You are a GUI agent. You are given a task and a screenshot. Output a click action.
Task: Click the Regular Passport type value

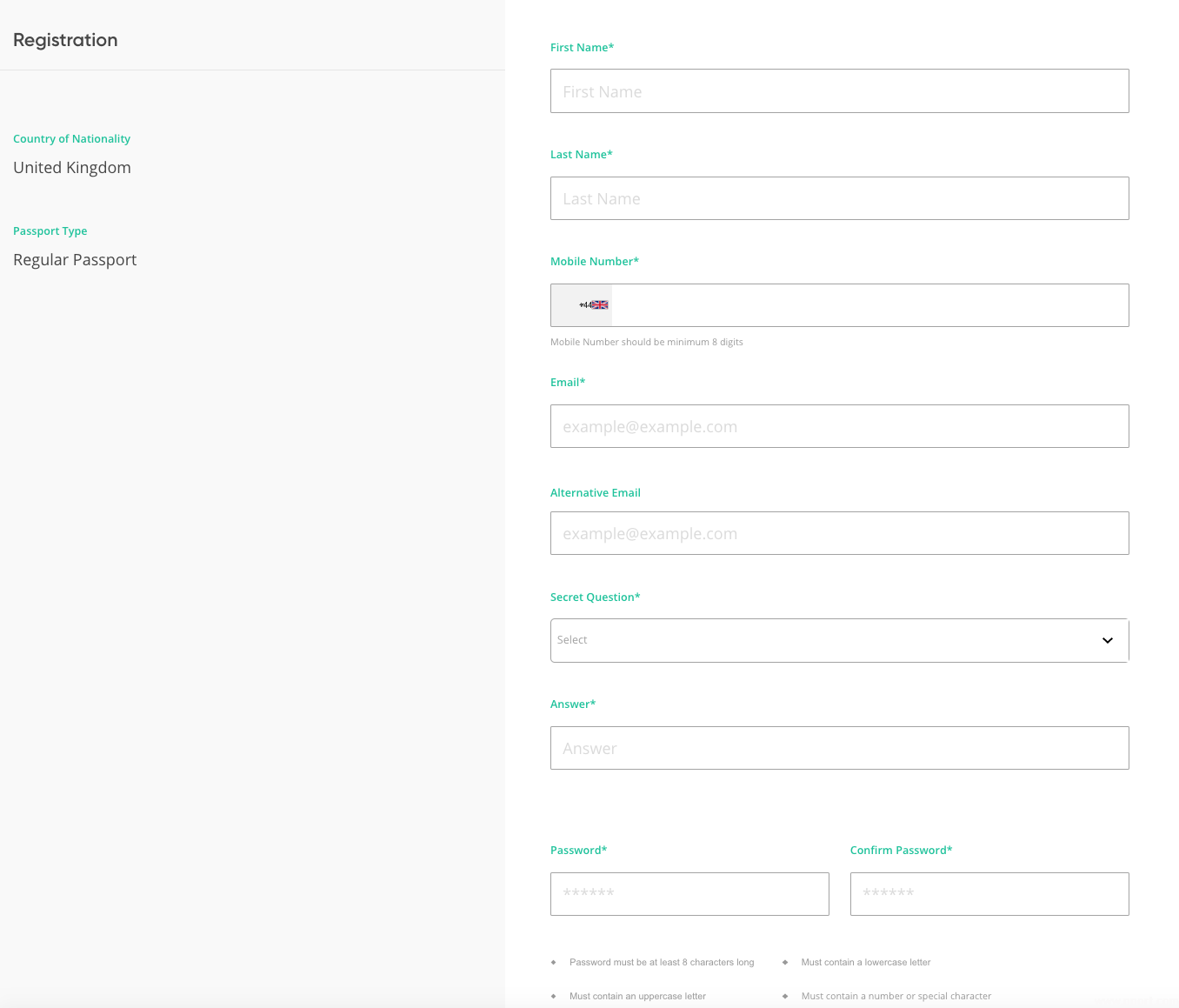point(75,260)
